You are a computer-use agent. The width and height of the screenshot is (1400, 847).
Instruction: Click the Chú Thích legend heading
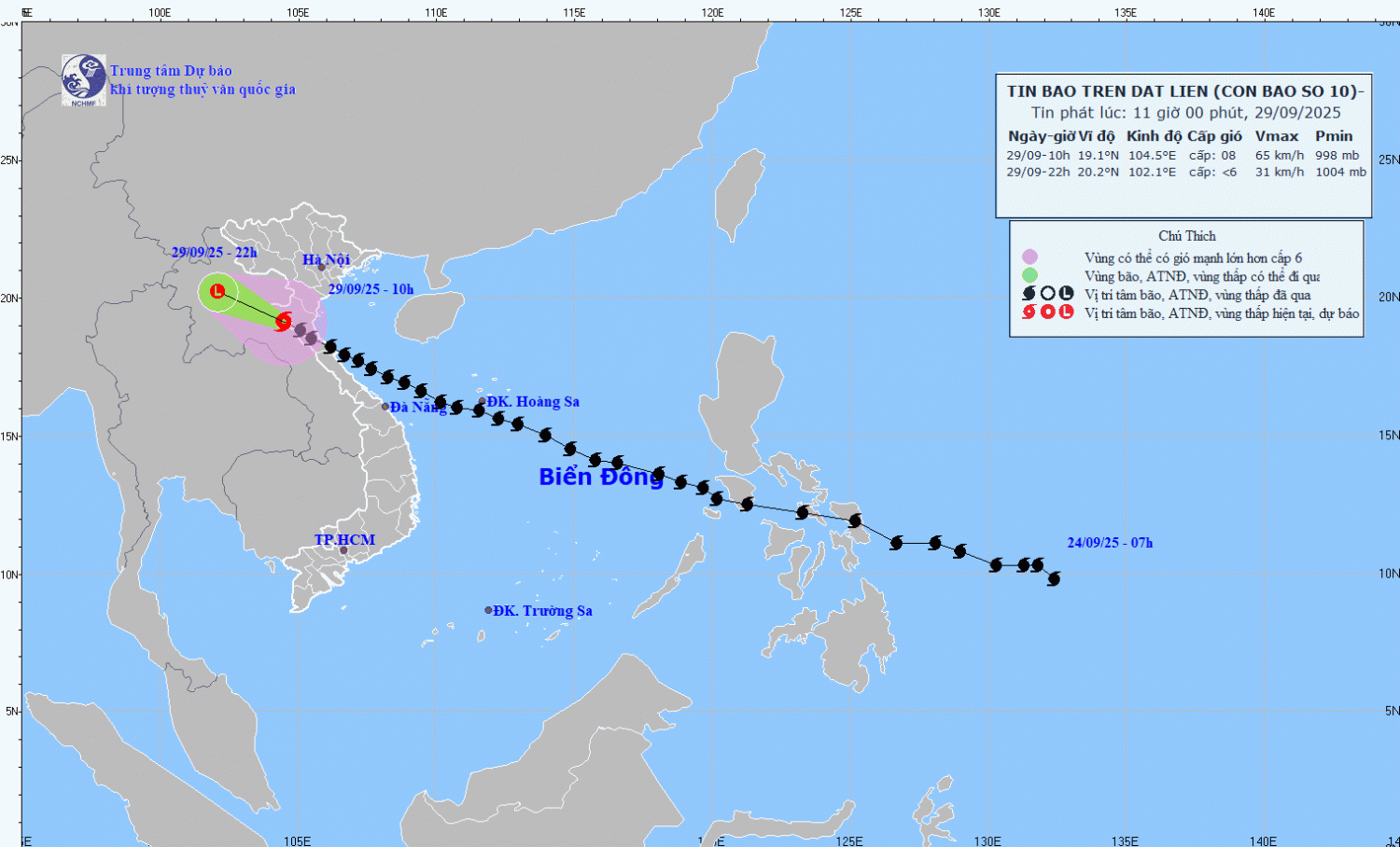point(1187,236)
